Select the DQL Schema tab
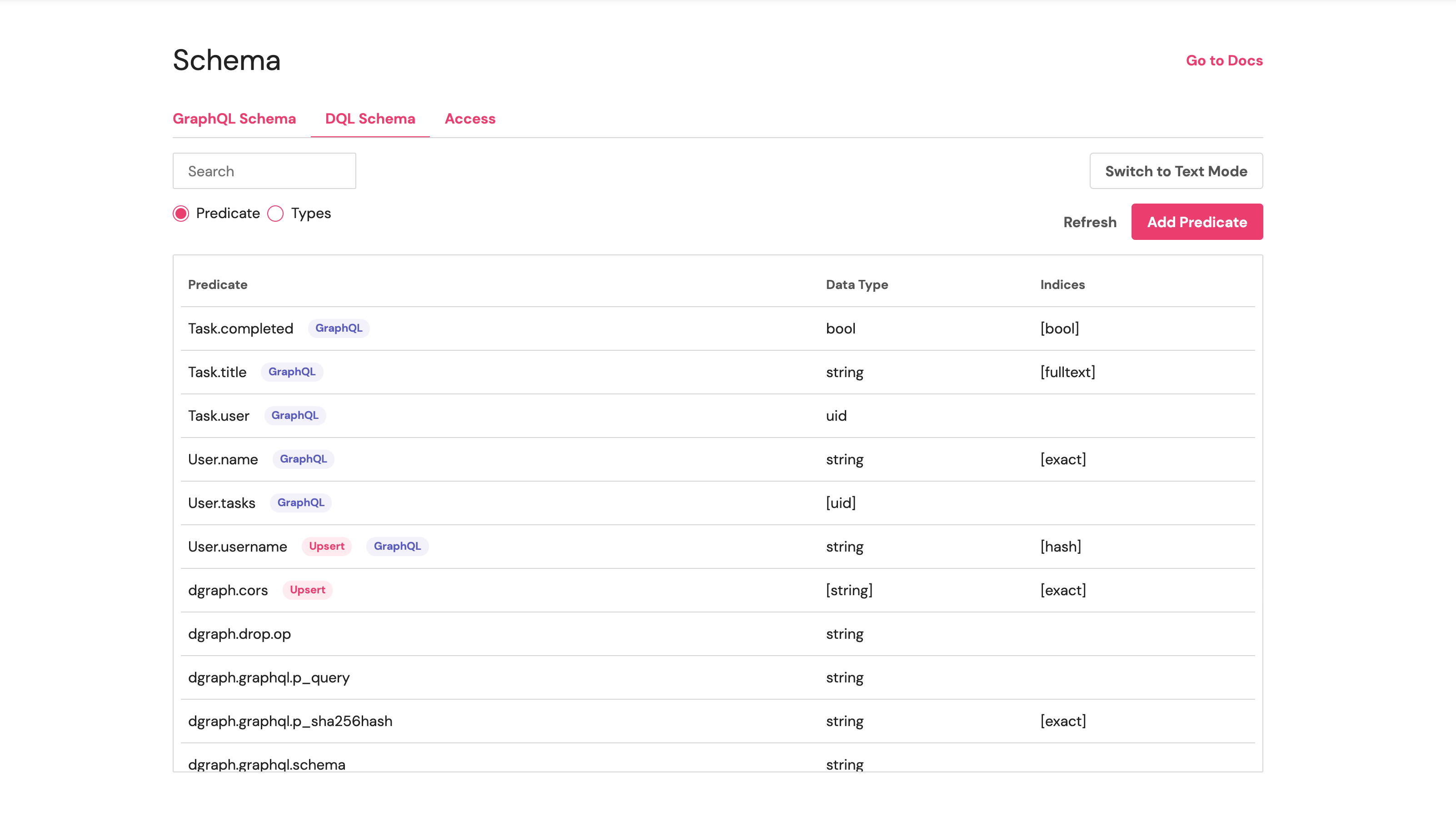 click(370, 118)
